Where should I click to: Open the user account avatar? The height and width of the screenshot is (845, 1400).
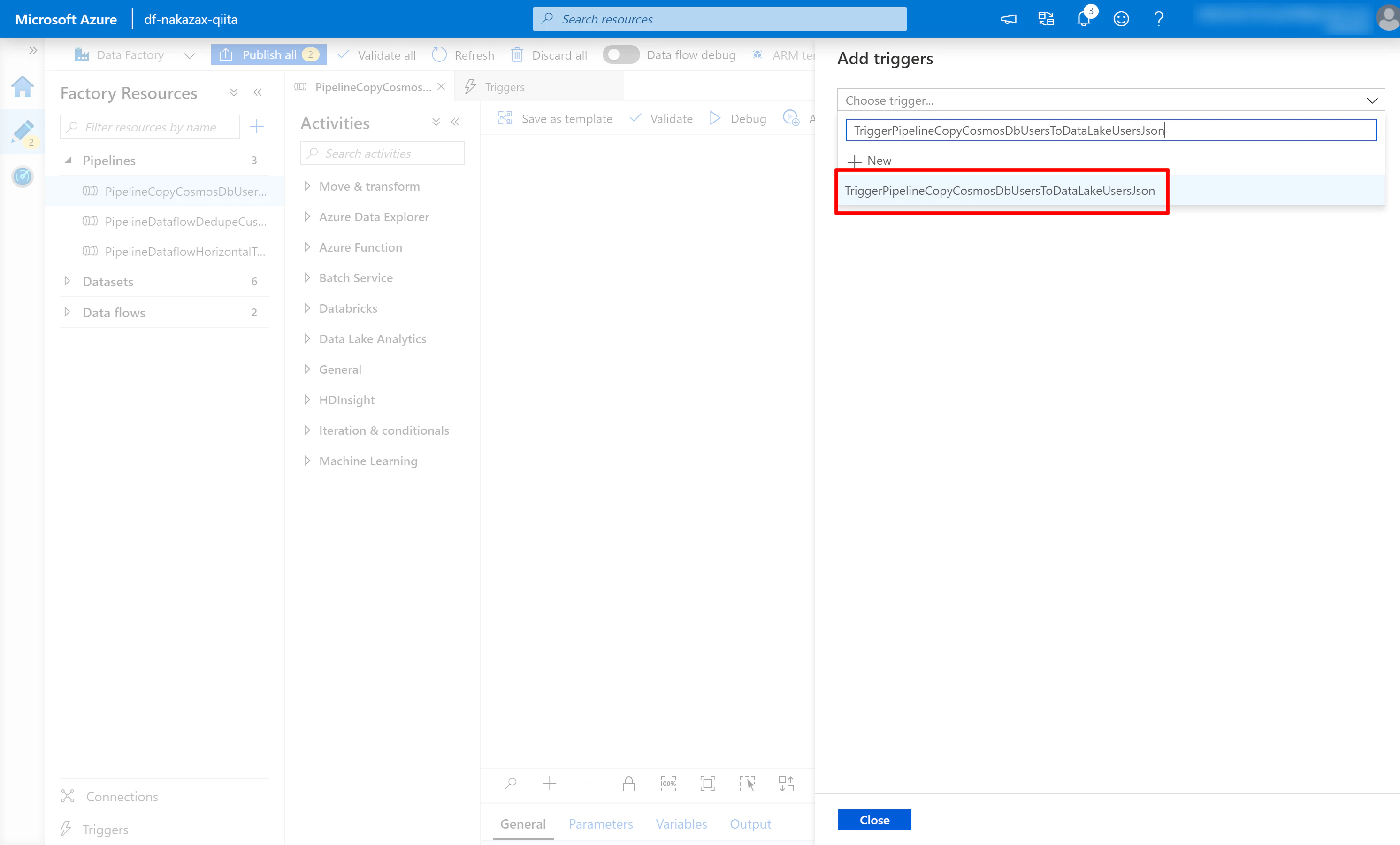pyautogui.click(x=1387, y=18)
